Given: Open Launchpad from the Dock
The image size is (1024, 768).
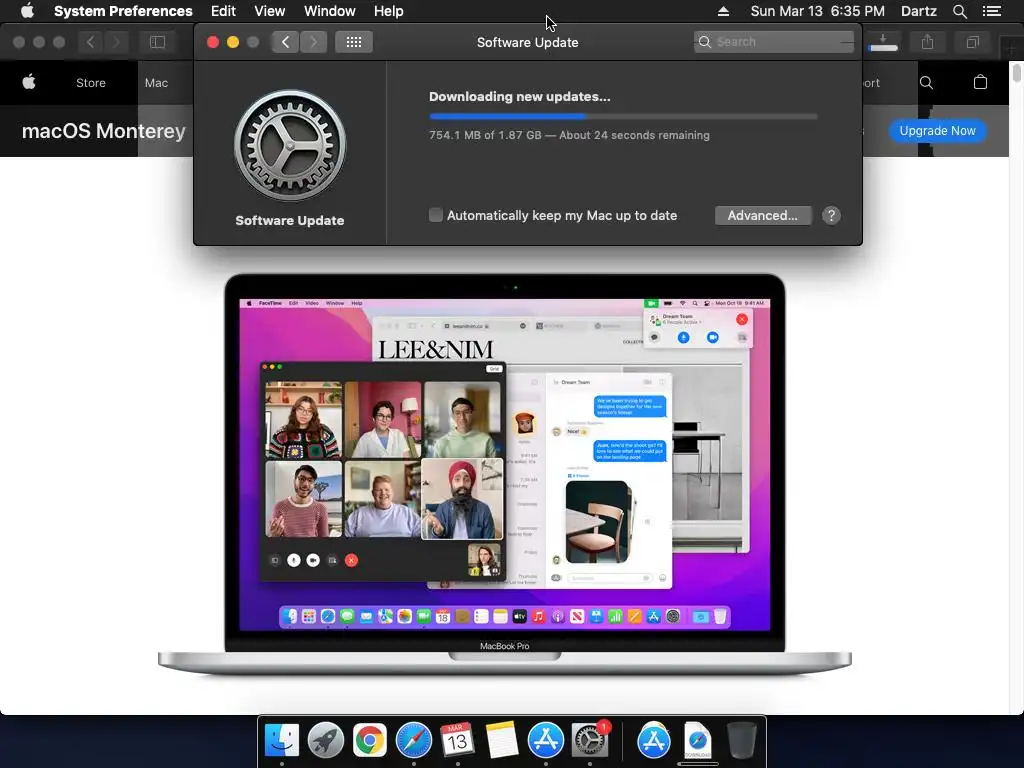Looking at the screenshot, I should [325, 741].
